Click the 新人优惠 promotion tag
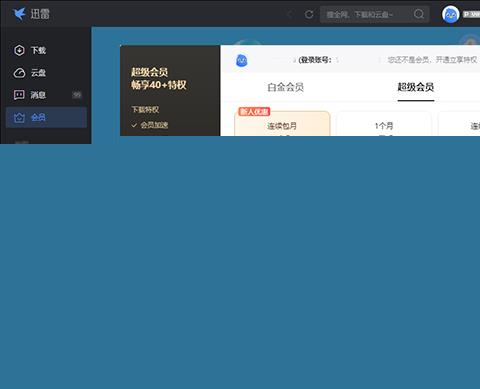Image resolution: width=480 pixels, height=389 pixels. pos(254,112)
